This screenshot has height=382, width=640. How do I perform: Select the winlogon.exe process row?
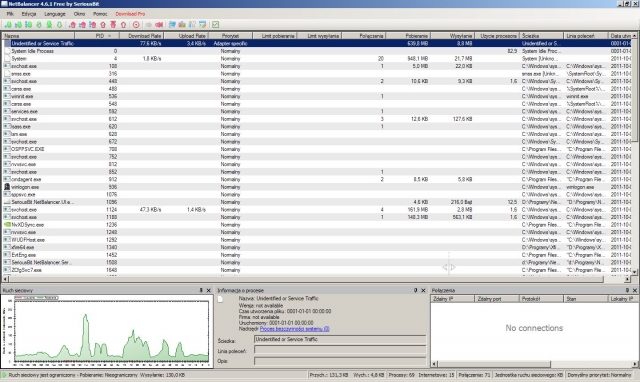pyautogui.click(x=316, y=187)
